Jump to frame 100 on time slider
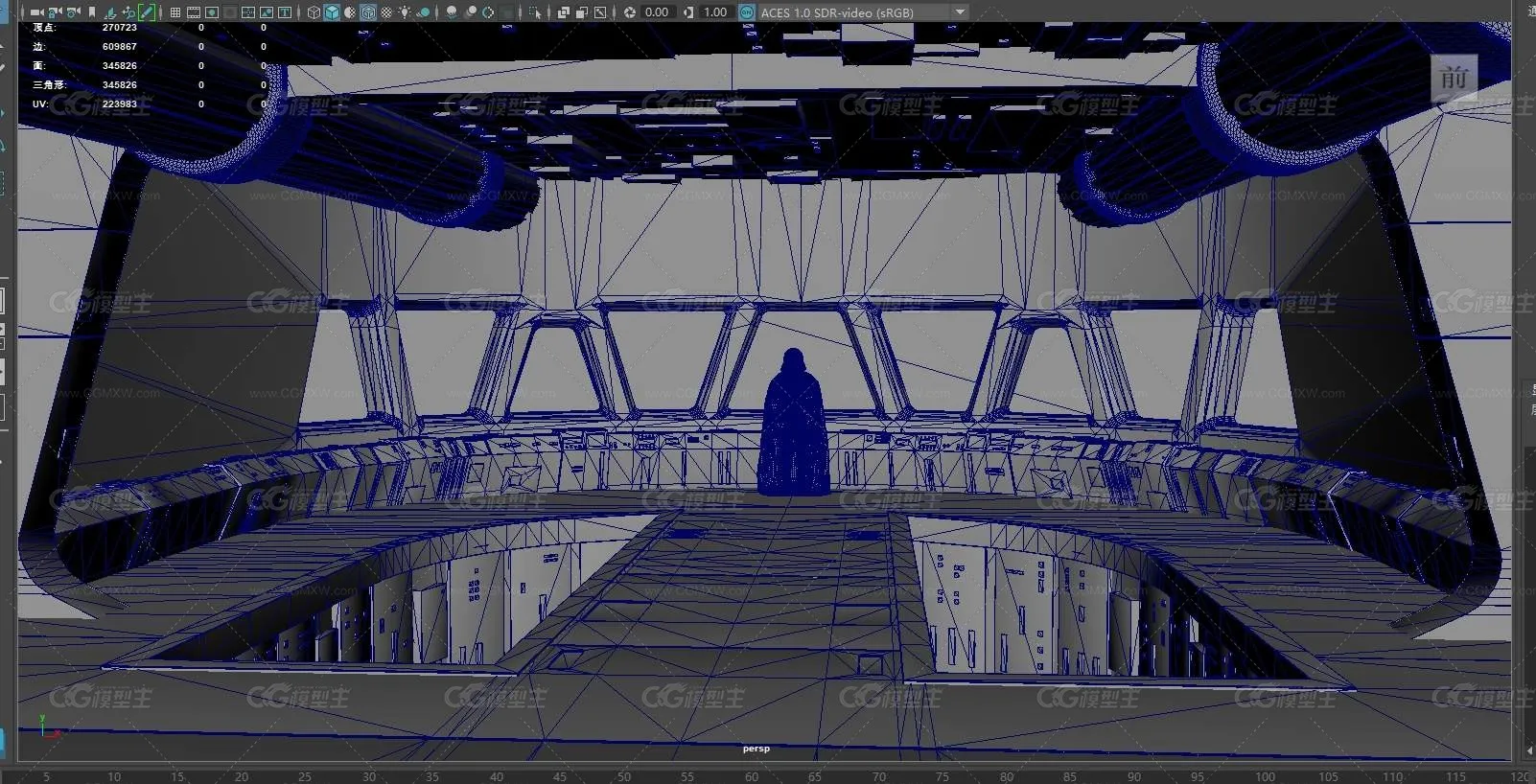Image resolution: width=1536 pixels, height=784 pixels. 1265,776
